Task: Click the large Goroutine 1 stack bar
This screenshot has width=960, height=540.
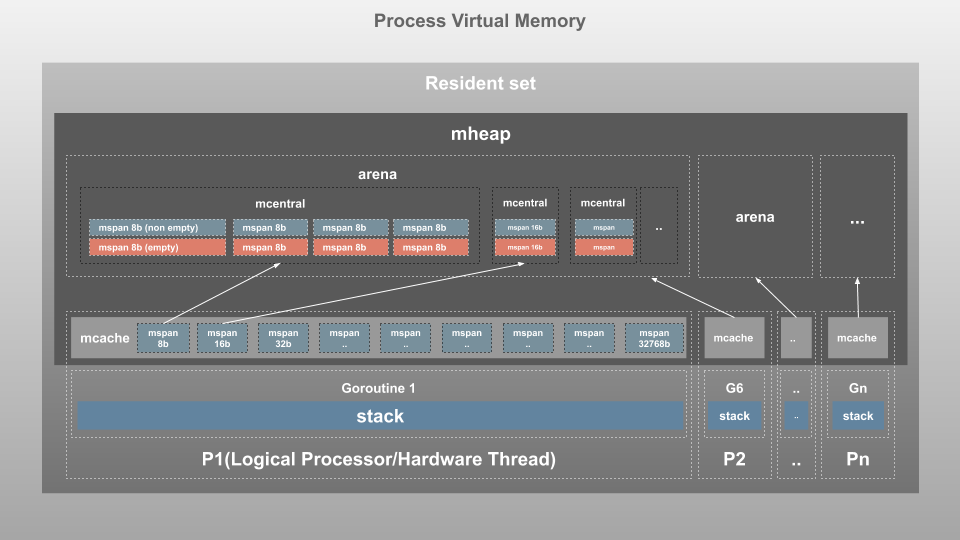Action: click(380, 416)
